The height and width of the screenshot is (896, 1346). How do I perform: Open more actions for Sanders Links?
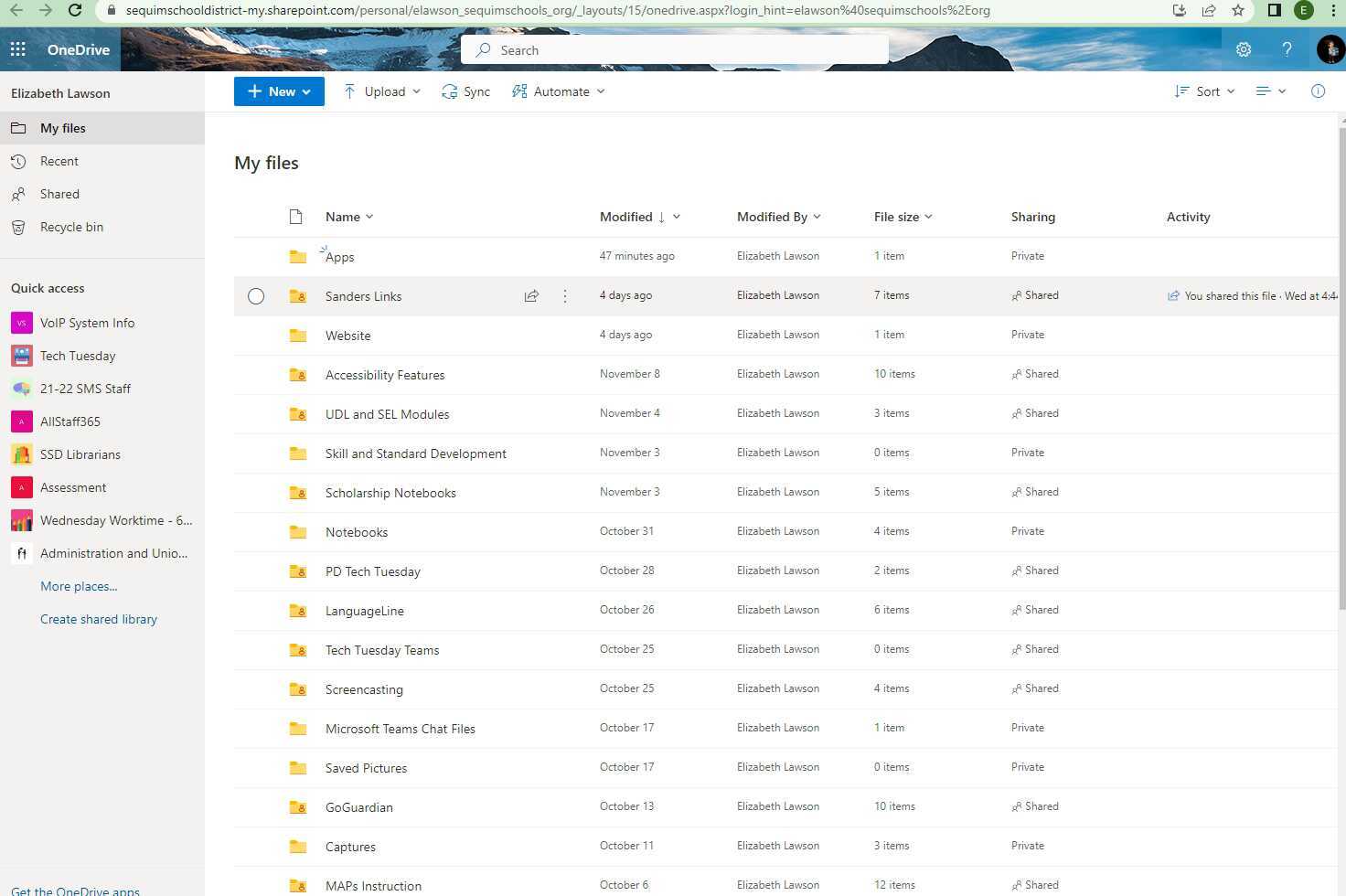(x=565, y=296)
